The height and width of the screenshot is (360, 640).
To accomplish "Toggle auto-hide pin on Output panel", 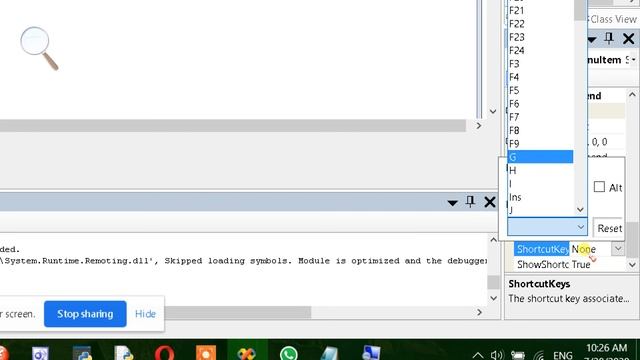I will click(x=470, y=202).
